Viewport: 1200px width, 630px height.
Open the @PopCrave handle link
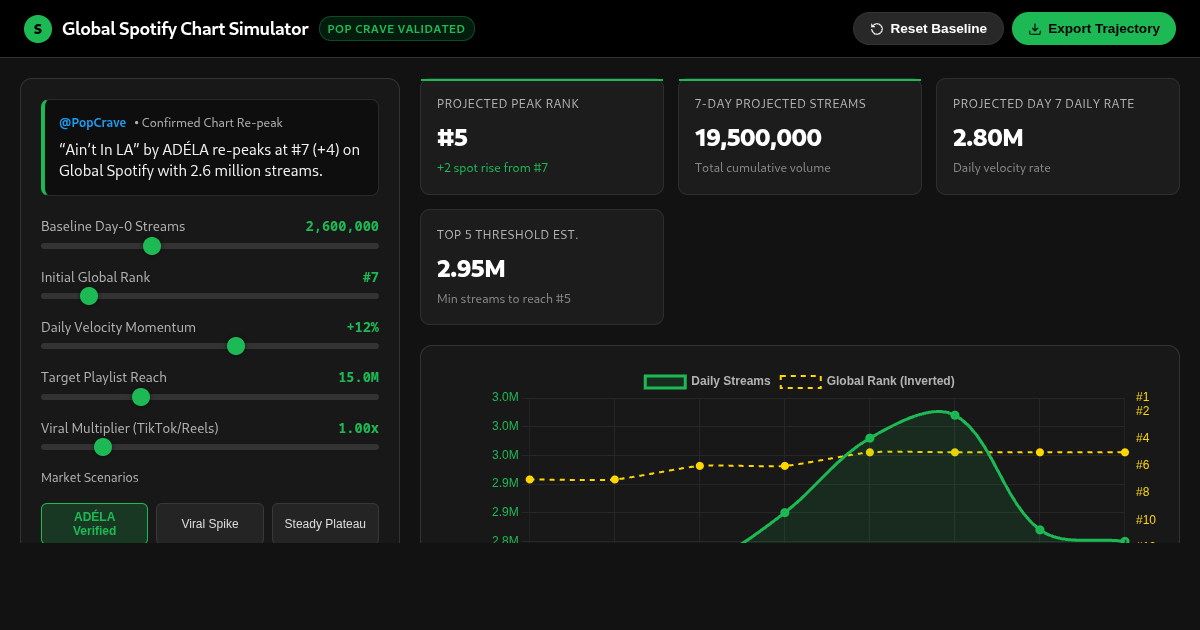[x=92, y=122]
